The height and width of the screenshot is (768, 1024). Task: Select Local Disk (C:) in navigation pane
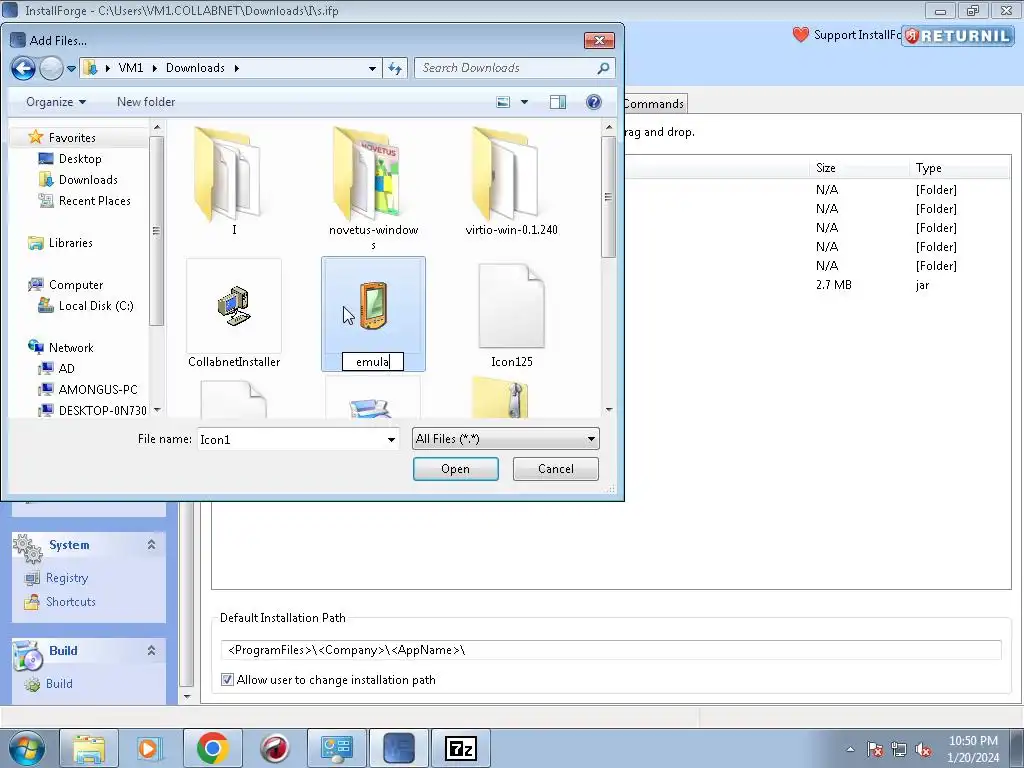point(95,306)
